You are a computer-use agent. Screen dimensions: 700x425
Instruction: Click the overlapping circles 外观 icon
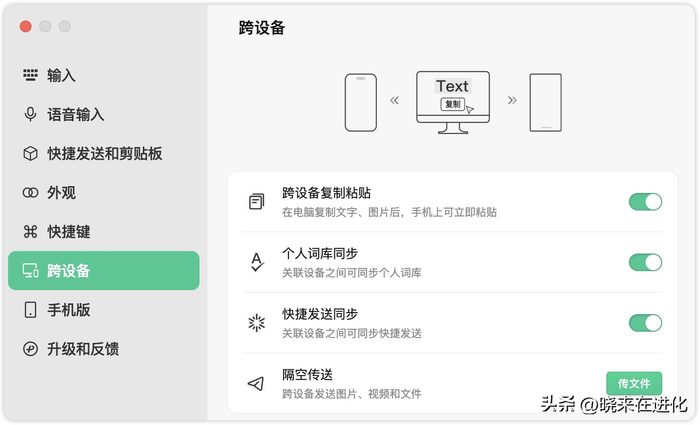30,192
